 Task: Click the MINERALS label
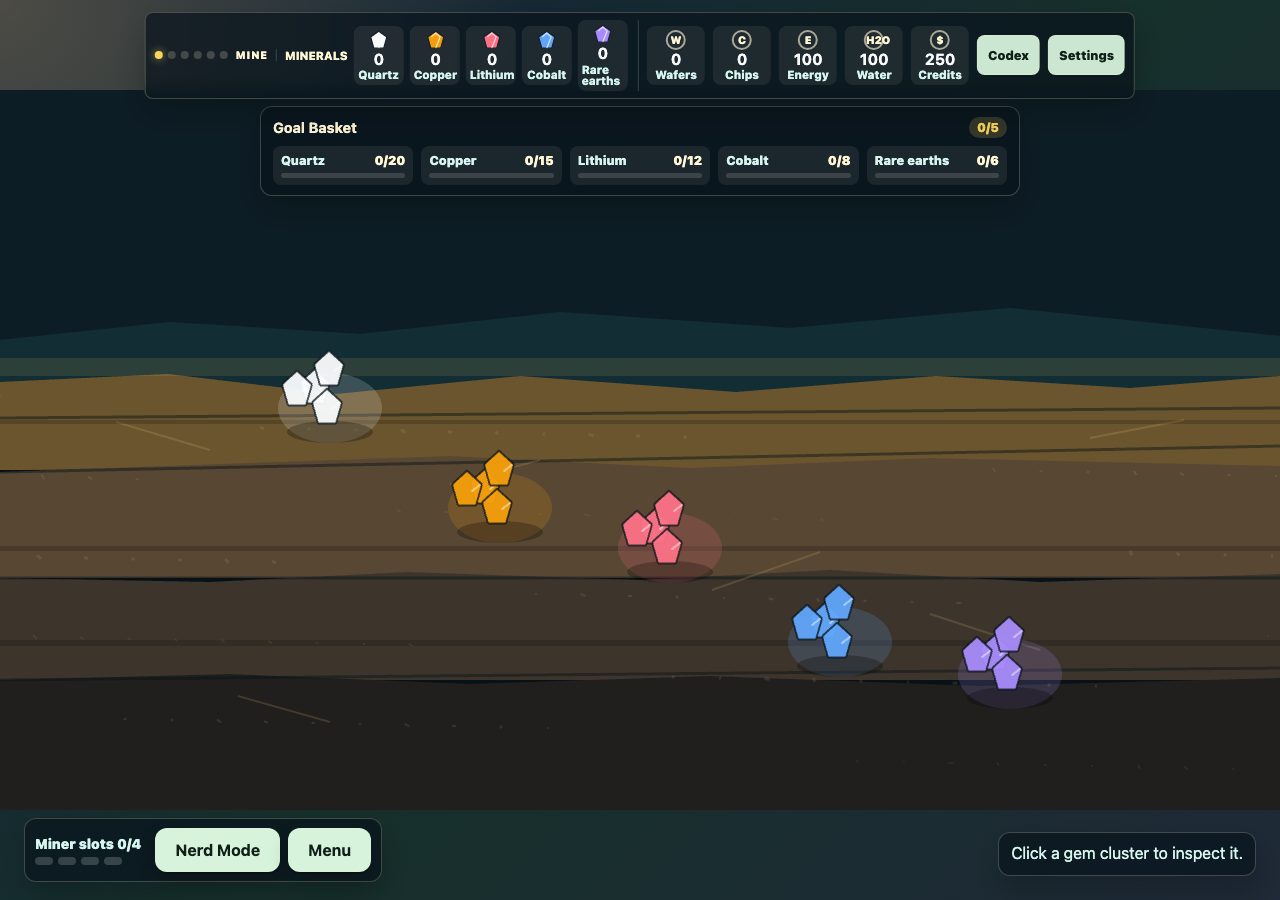click(316, 56)
